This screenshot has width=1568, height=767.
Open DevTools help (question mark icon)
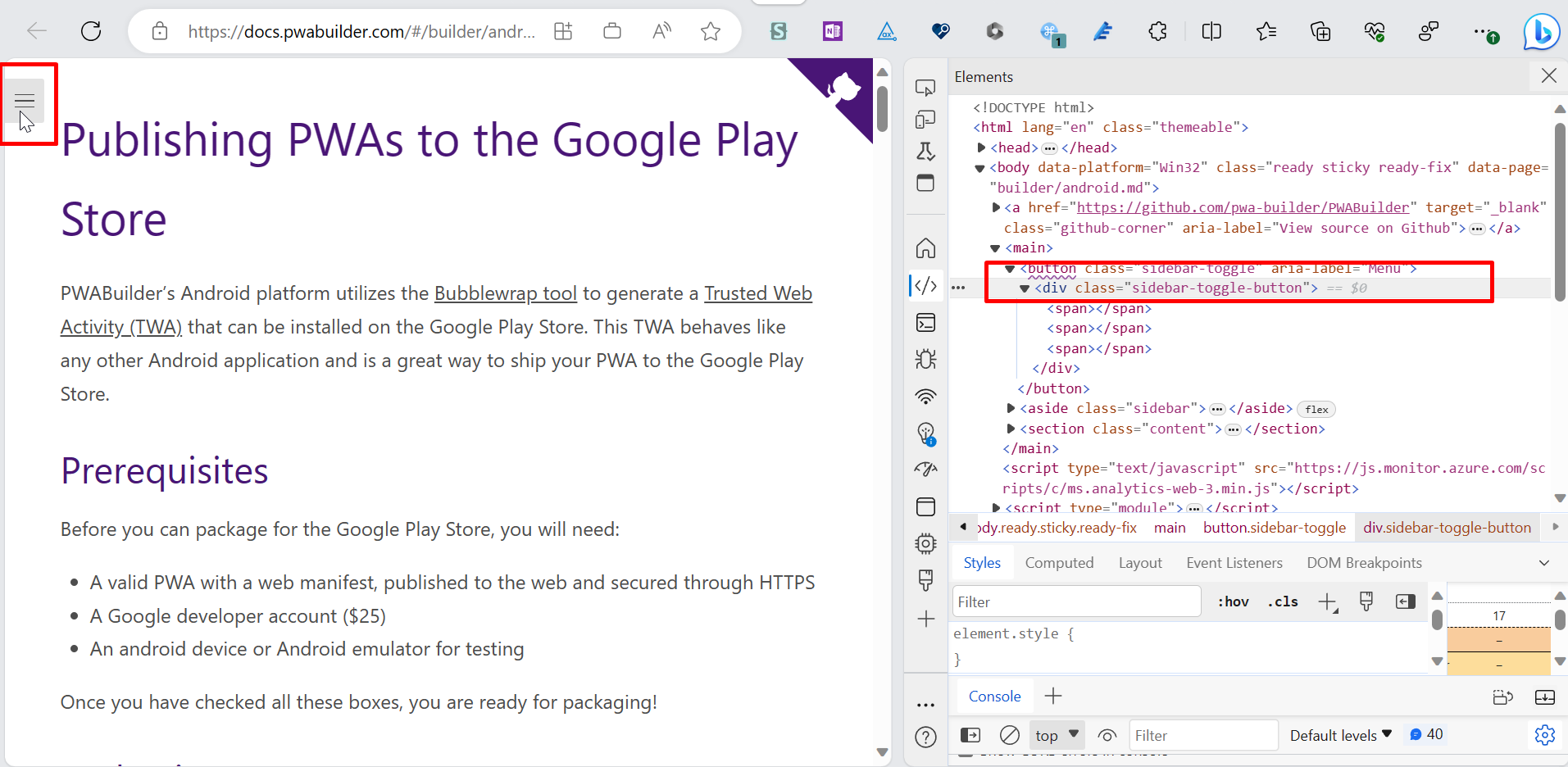(x=925, y=736)
